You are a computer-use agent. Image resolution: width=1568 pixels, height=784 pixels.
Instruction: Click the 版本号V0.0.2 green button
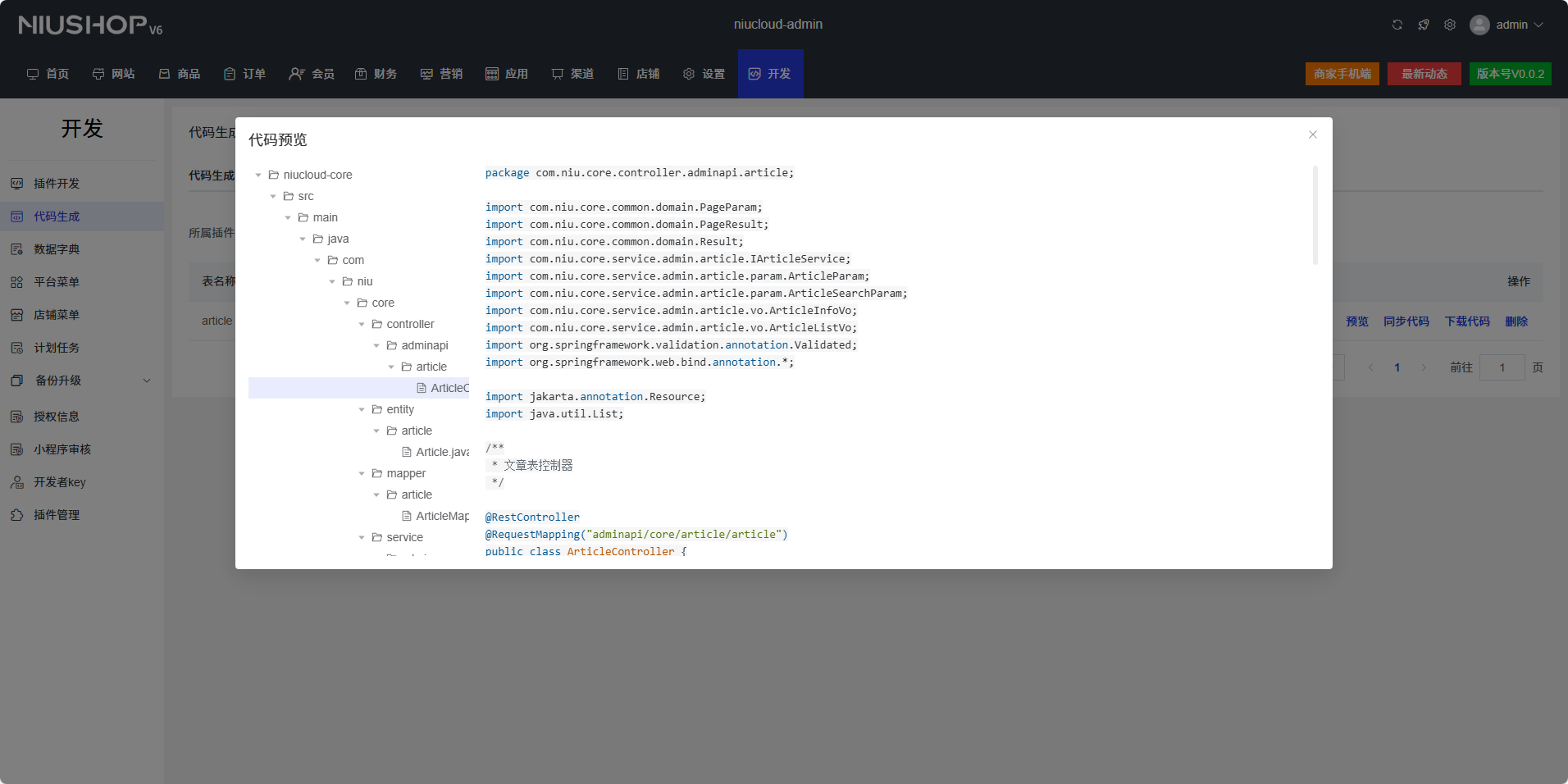click(1510, 74)
